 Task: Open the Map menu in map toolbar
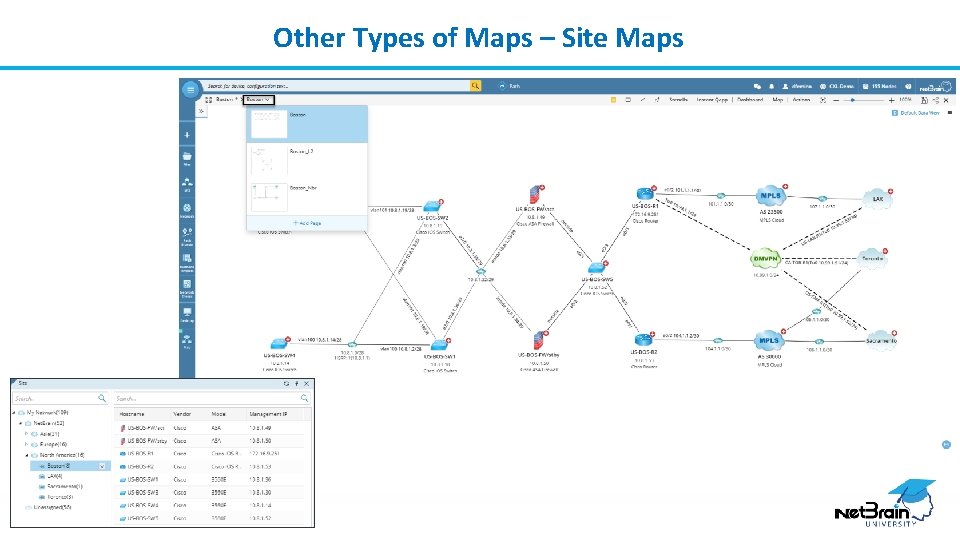coord(778,100)
